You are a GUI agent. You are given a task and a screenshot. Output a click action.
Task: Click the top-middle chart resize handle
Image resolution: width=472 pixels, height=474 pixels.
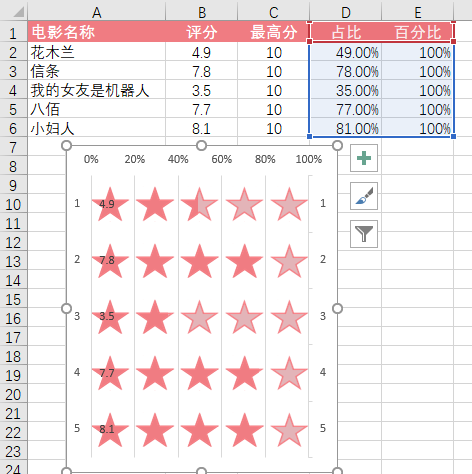(x=201, y=146)
